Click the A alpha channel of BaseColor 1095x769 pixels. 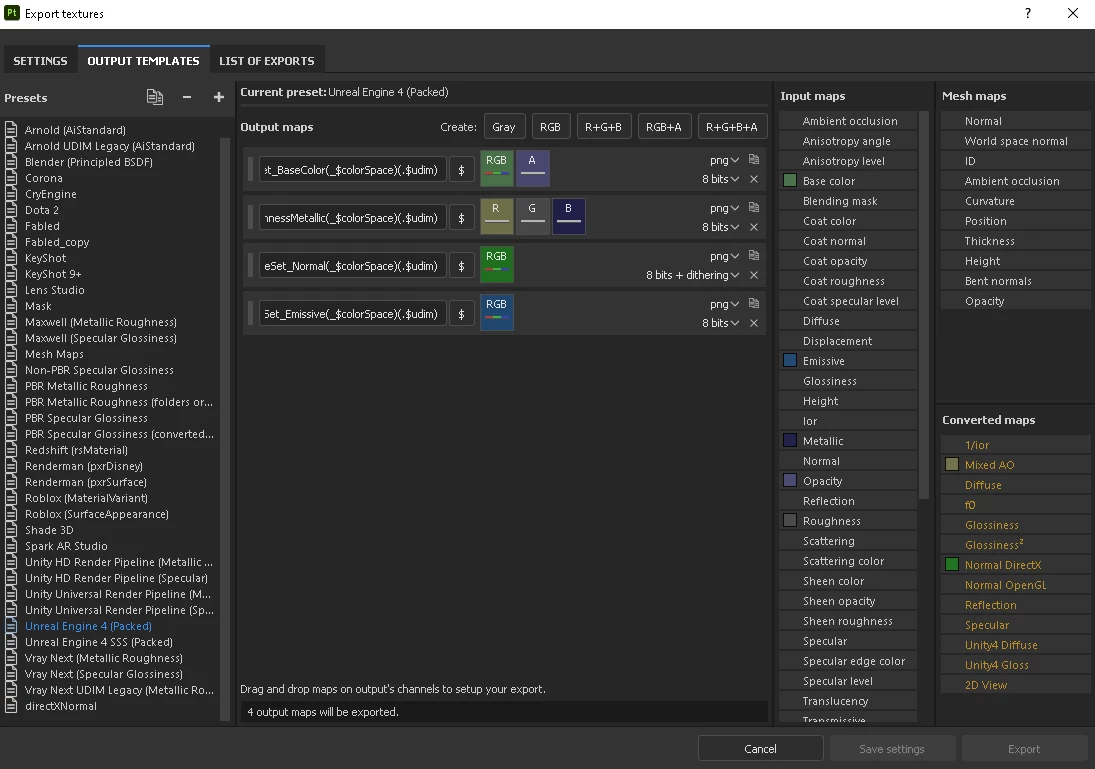pos(532,168)
